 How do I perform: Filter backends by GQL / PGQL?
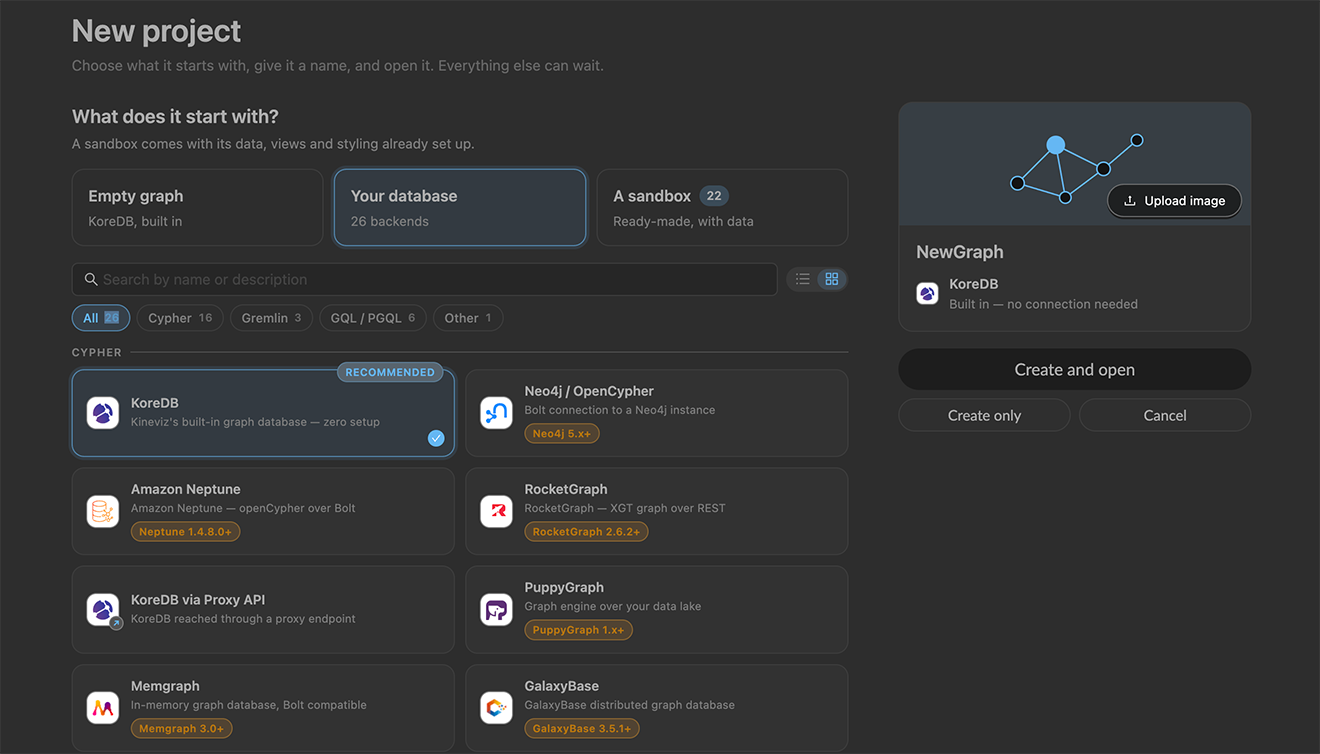click(x=373, y=318)
